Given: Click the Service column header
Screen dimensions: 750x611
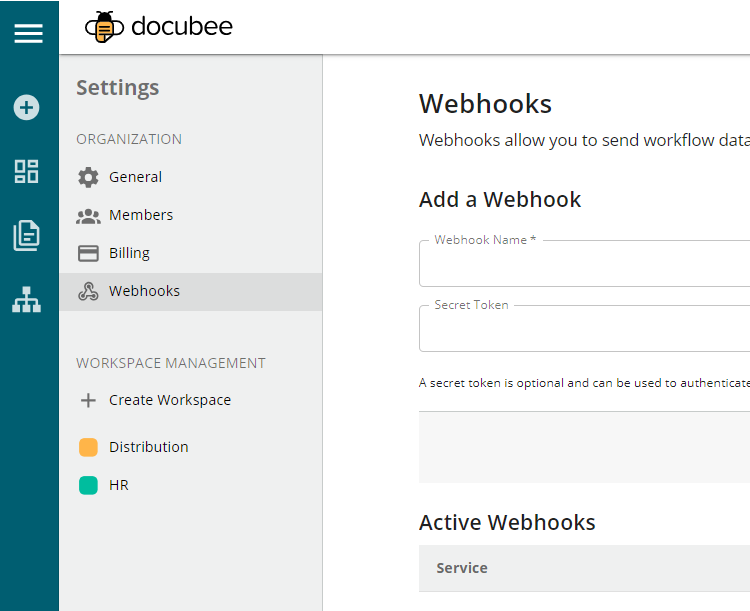Looking at the screenshot, I should coord(462,568).
